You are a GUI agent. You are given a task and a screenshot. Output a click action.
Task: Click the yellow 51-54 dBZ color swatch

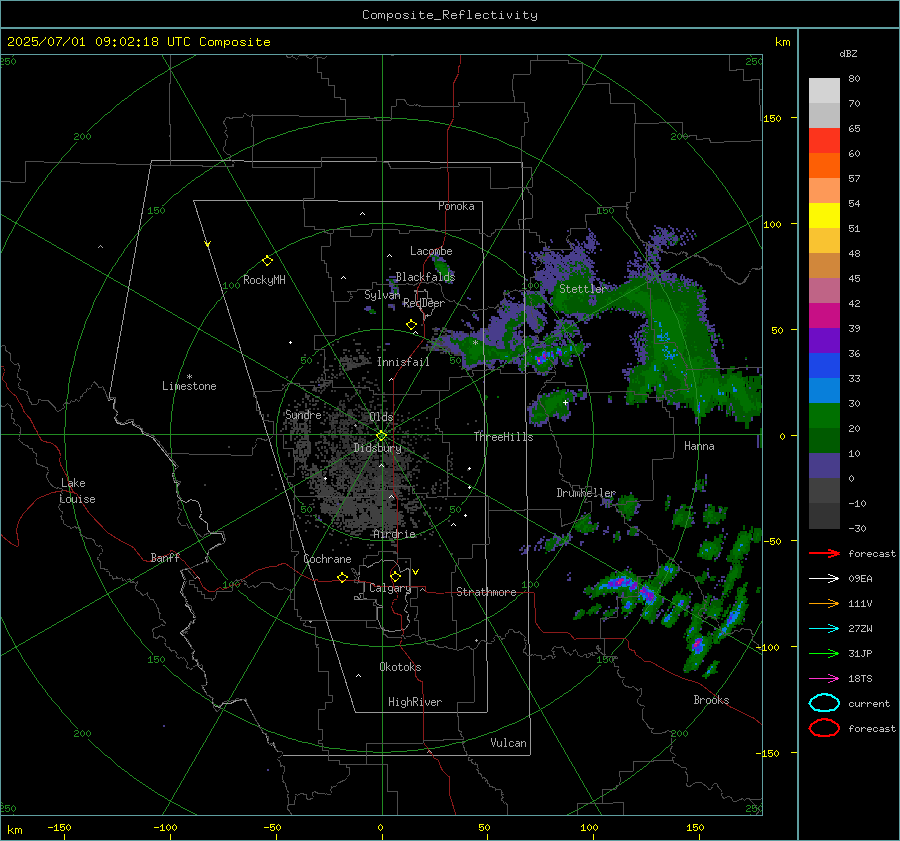824,216
